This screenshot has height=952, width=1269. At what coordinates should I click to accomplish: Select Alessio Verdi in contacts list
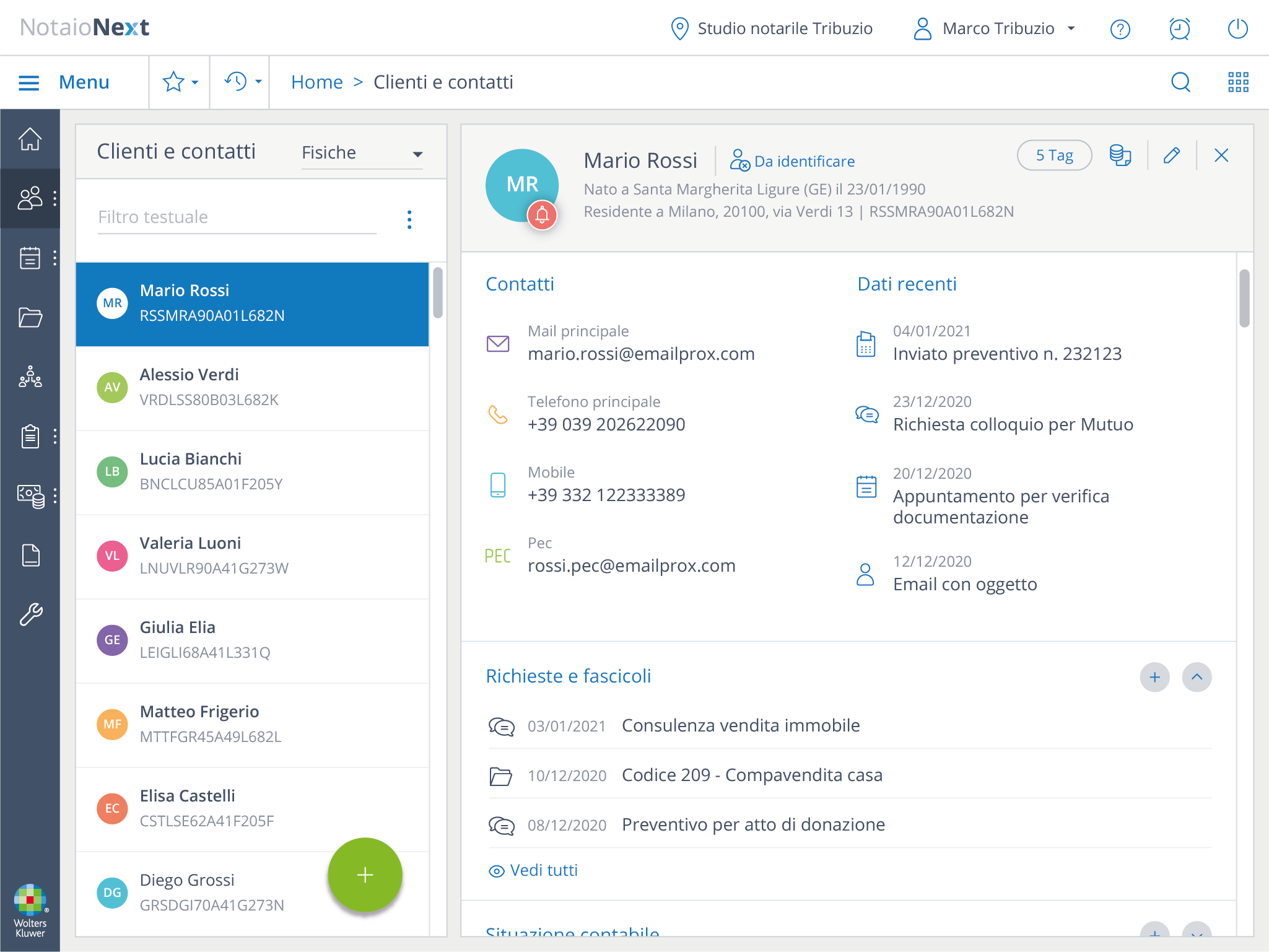252,388
